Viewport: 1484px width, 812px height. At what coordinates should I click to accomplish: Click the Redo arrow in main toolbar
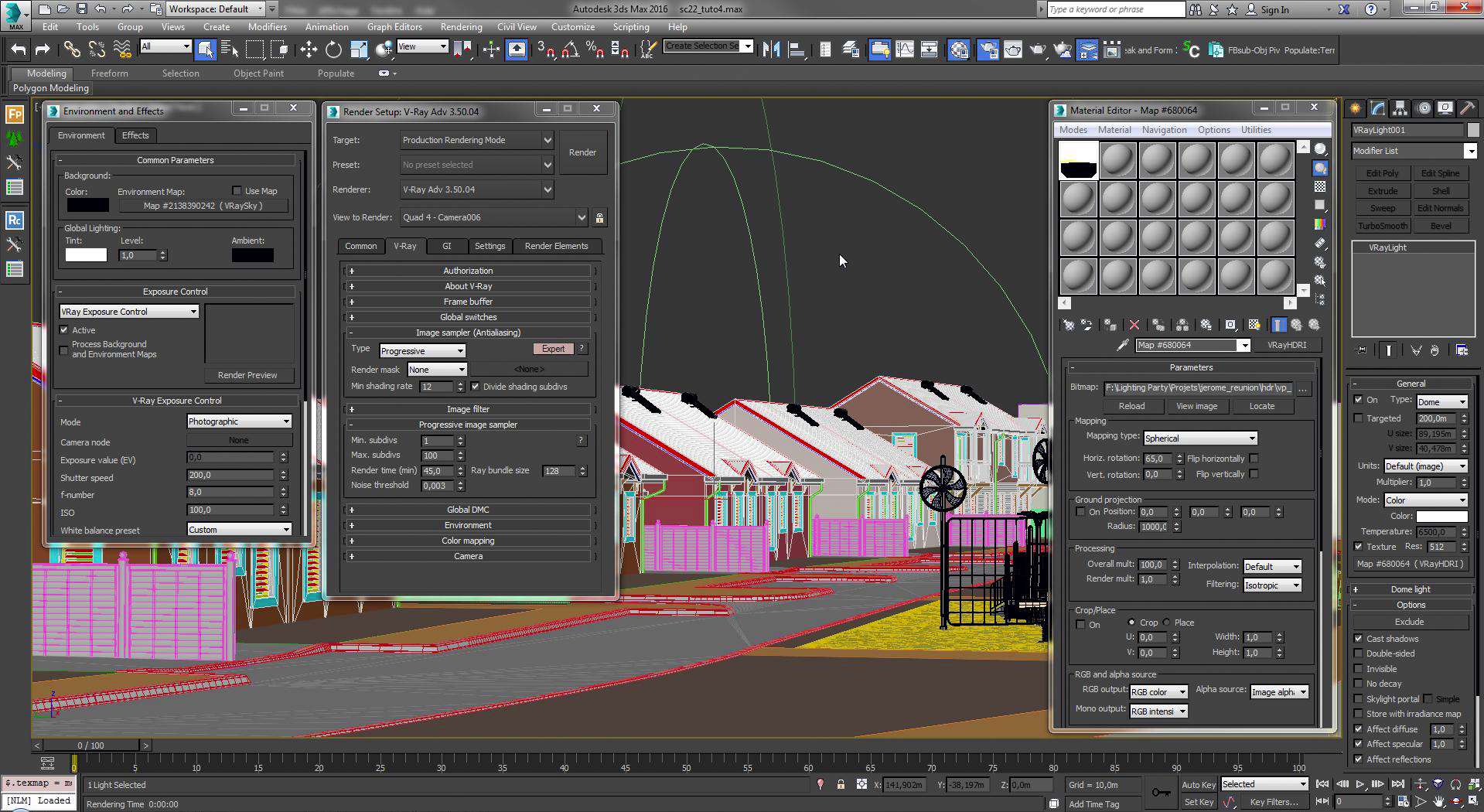[43, 50]
